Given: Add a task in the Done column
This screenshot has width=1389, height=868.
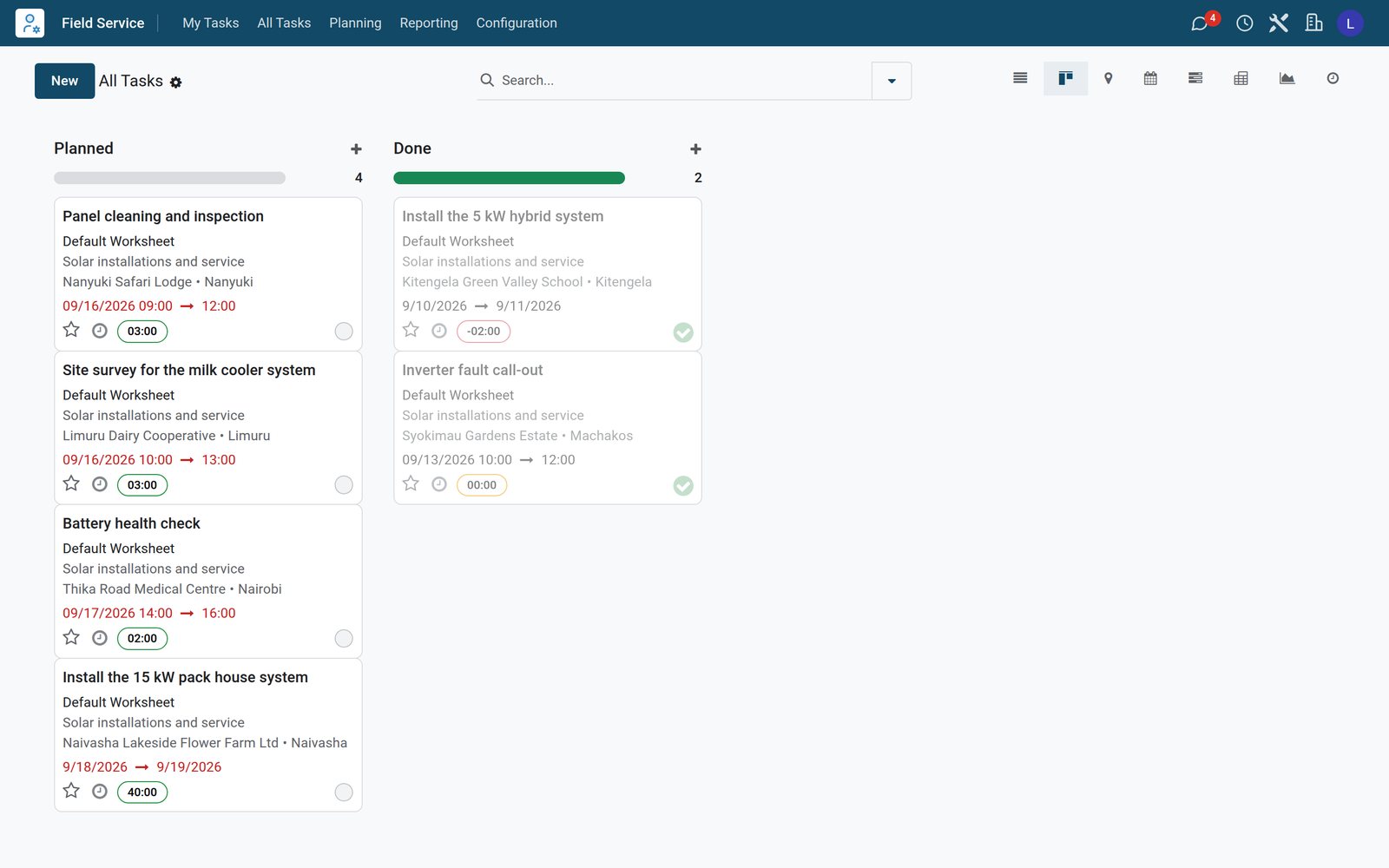Looking at the screenshot, I should click(695, 149).
